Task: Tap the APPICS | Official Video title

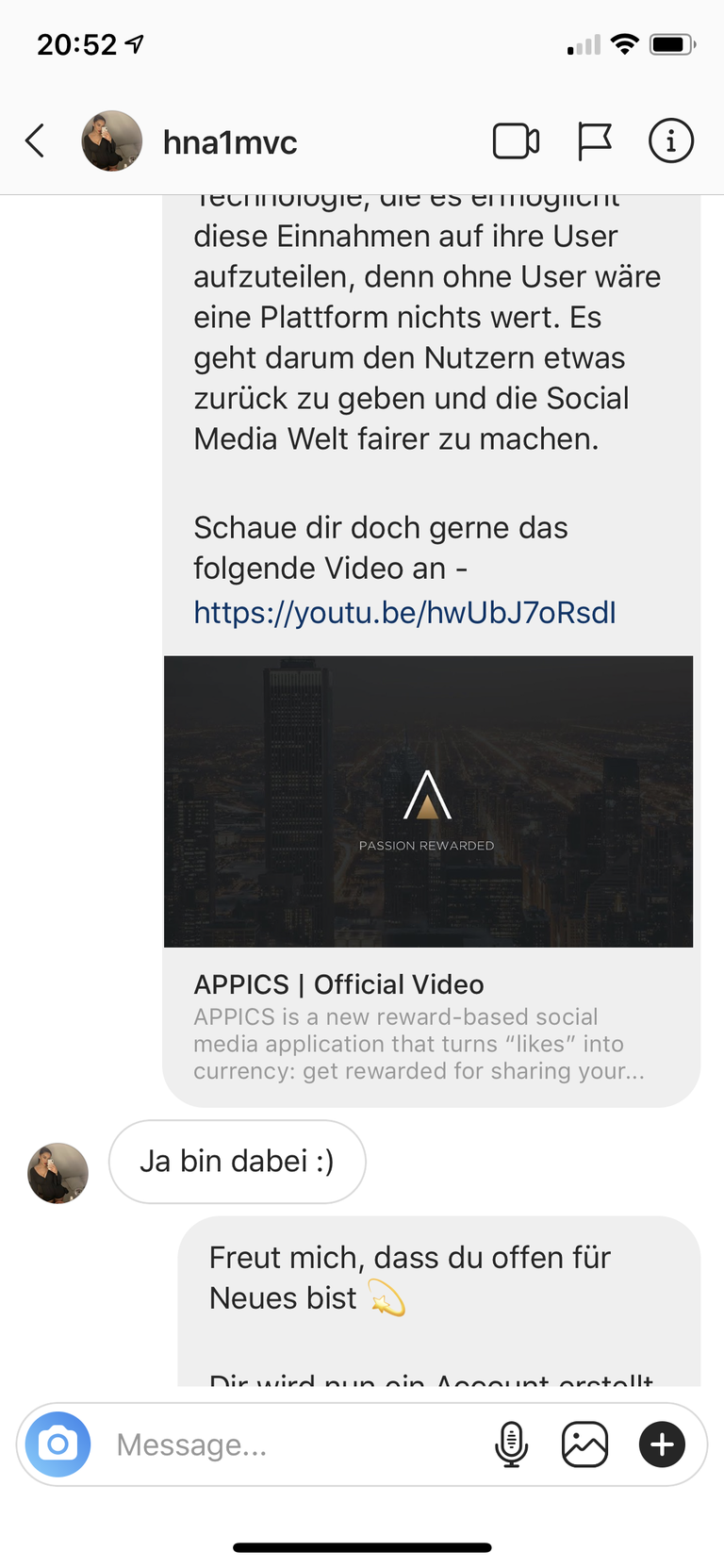Action: [x=338, y=984]
